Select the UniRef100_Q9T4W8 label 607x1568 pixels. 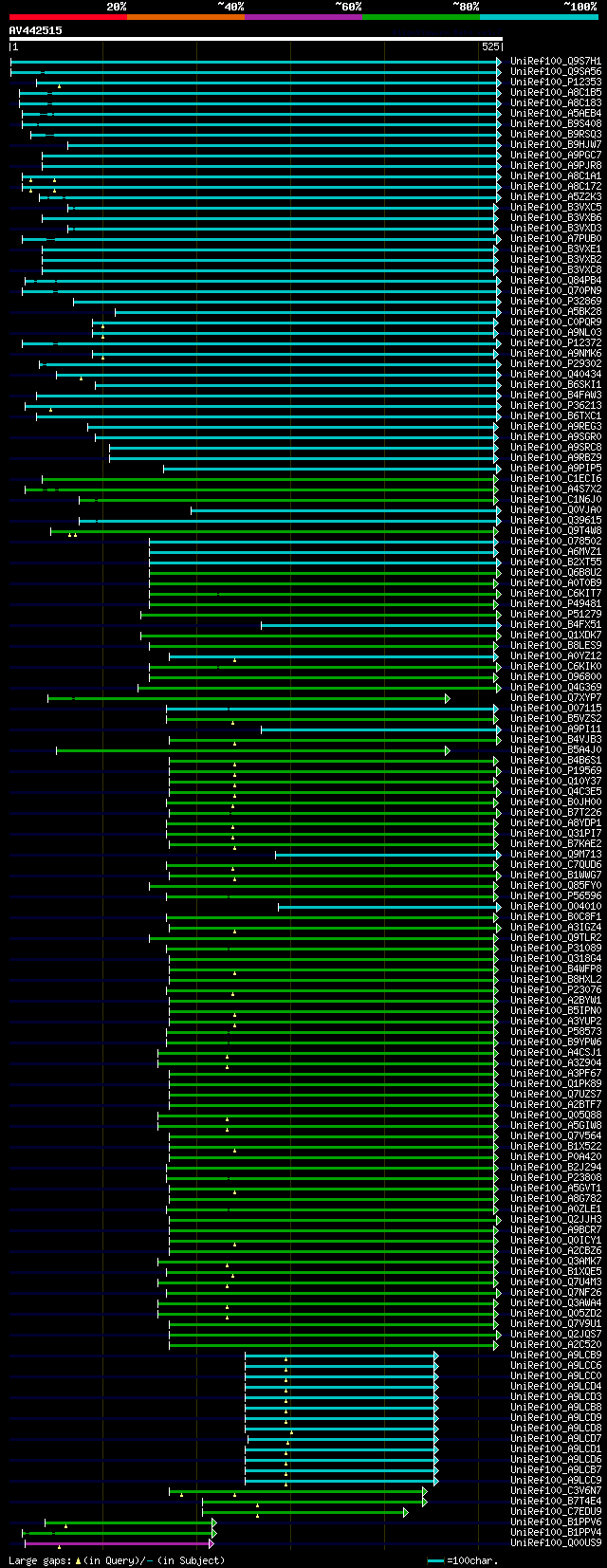[x=556, y=531]
